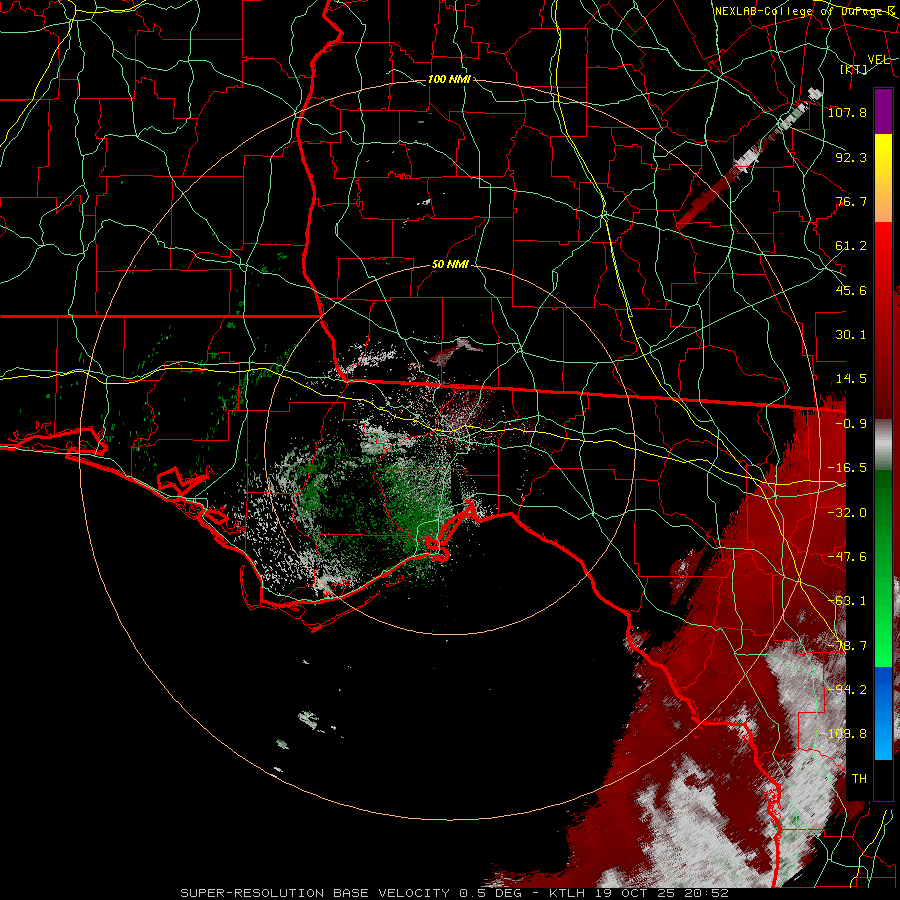Image resolution: width=900 pixels, height=900 pixels.
Task: Click the -78.7 velocity scale value
Action: click(x=847, y=646)
